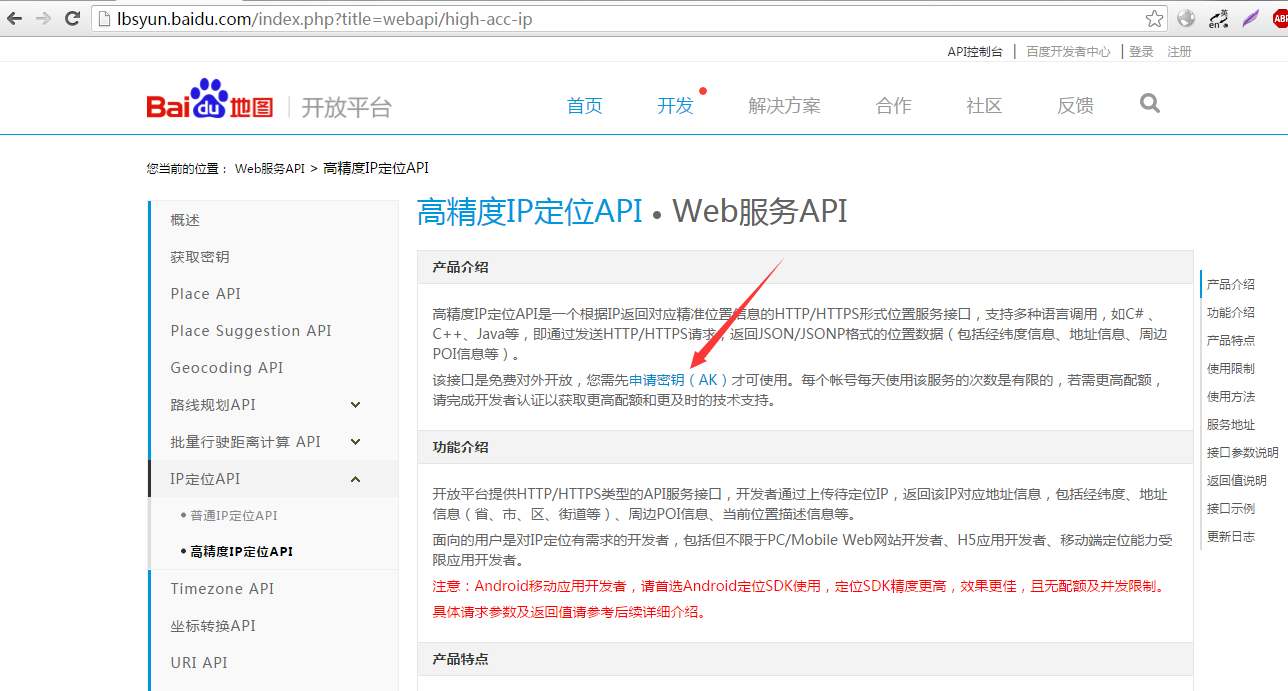
Task: Select URI API in sidebar
Action: pyautogui.click(x=198, y=663)
